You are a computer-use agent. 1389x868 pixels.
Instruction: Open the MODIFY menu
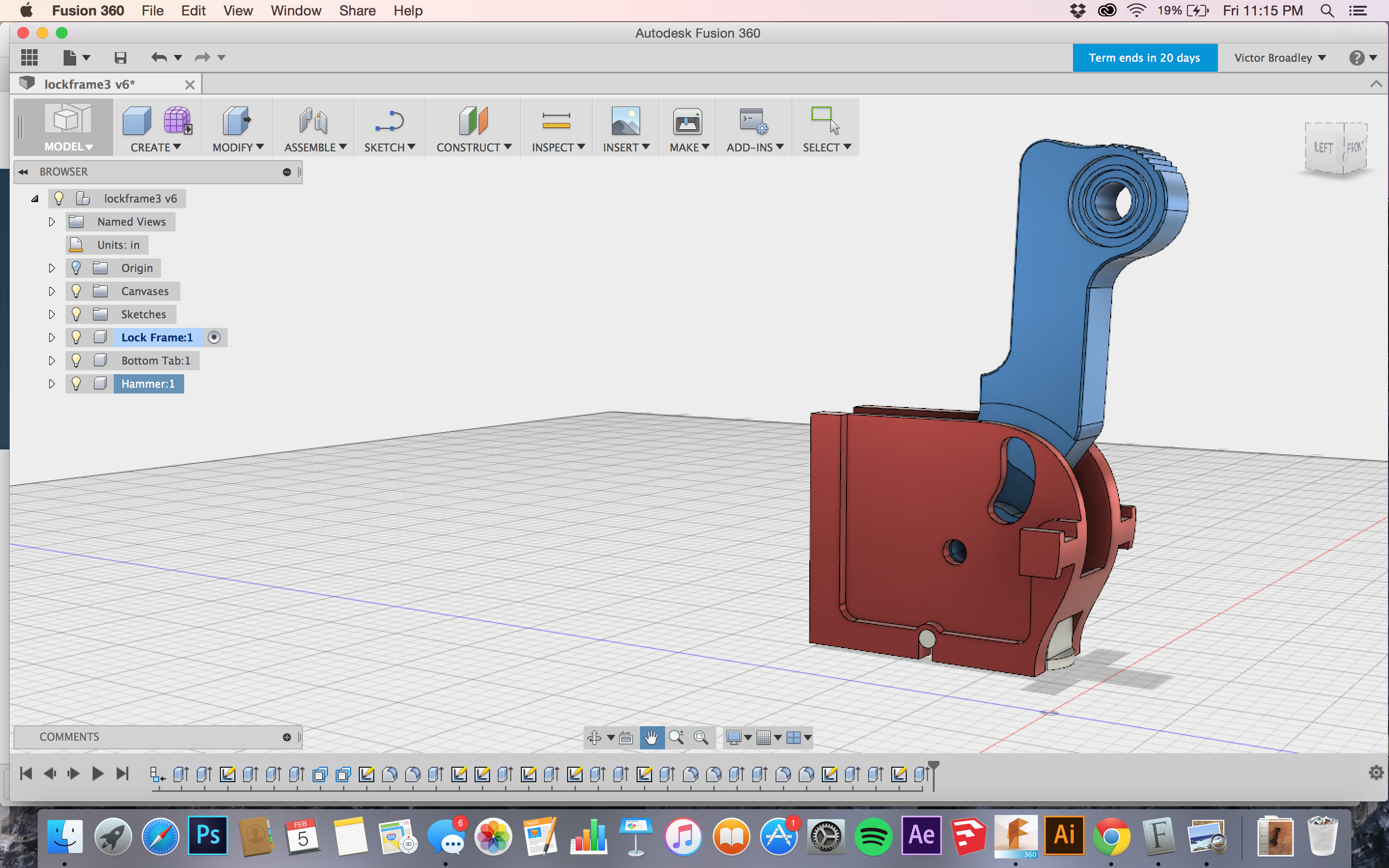(x=238, y=148)
